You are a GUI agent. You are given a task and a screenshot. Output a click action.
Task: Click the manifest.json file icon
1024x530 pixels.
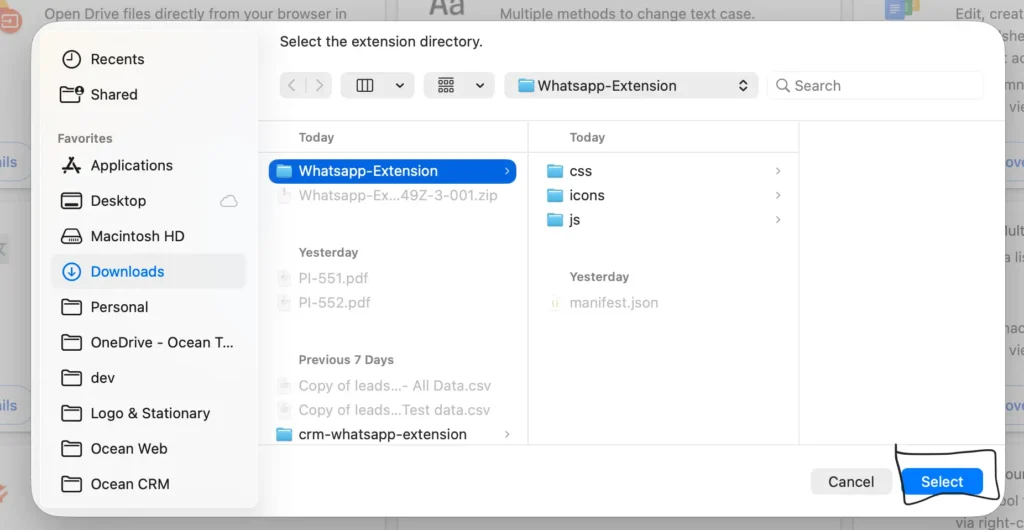[x=554, y=303]
